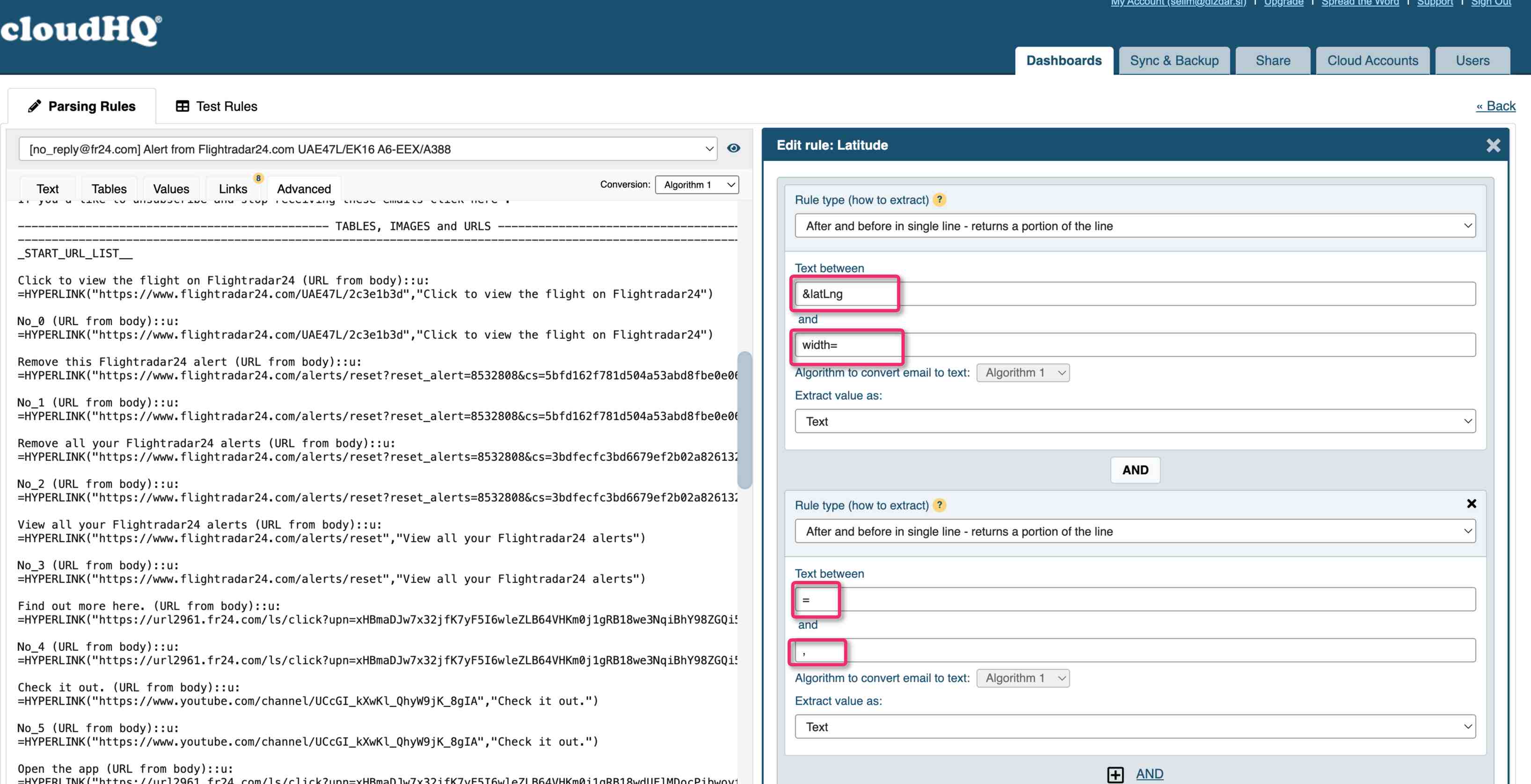Screen dimensions: 1531x784
Task: Click the _START_URL_LIST__ line
Action: 75,253
